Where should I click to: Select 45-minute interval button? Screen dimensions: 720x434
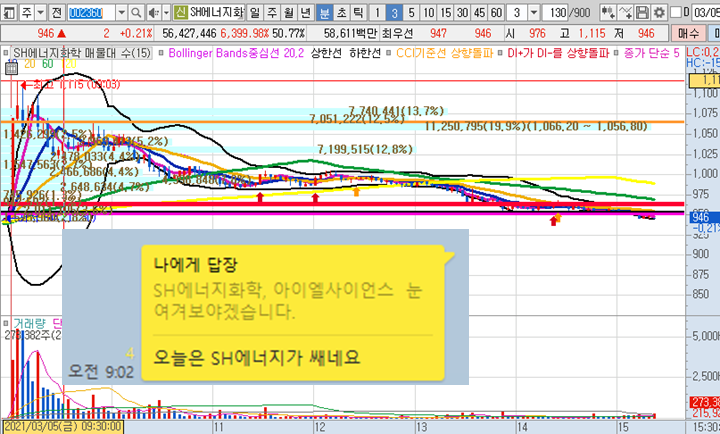point(479,12)
